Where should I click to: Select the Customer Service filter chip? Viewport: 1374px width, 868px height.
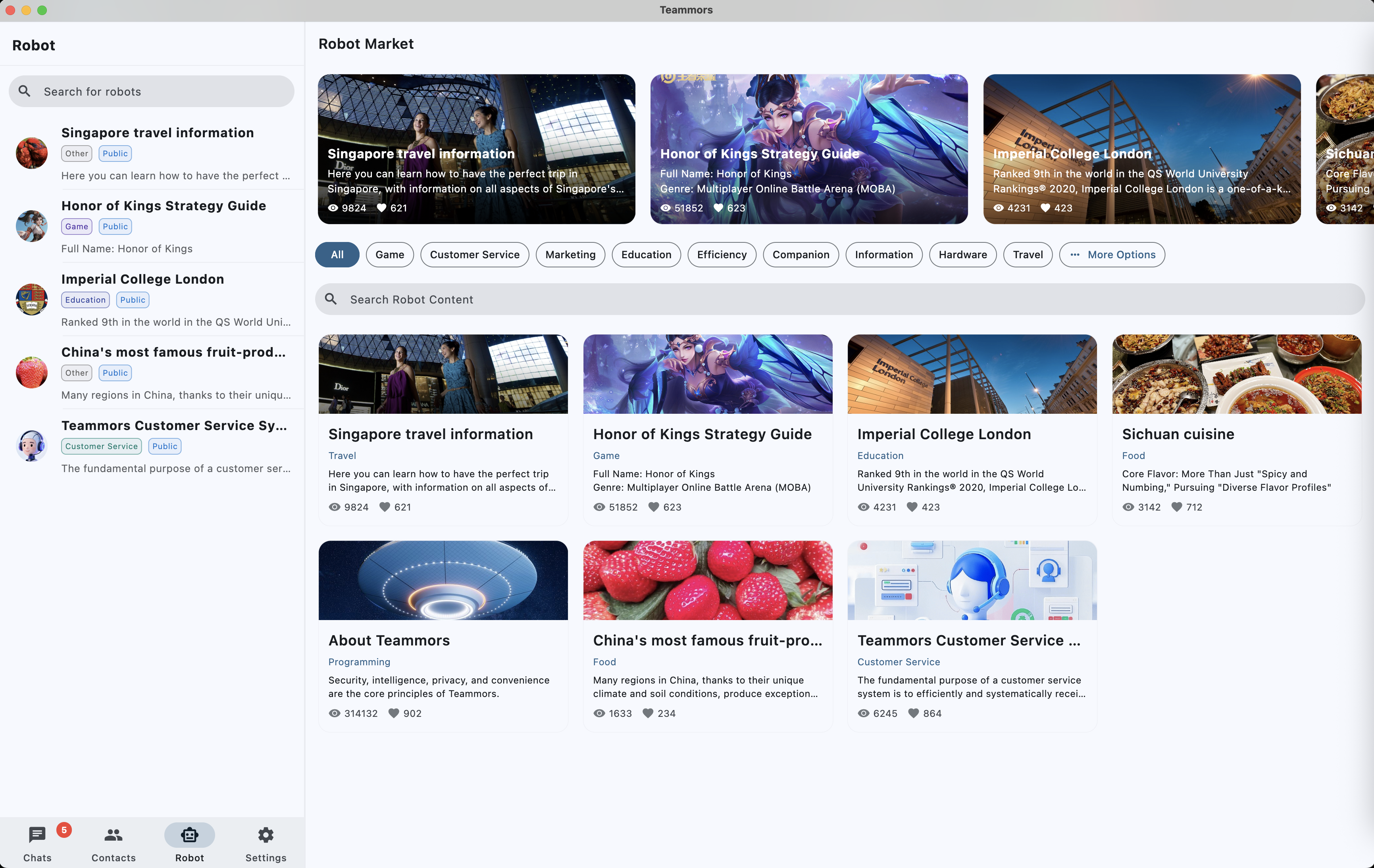475,255
